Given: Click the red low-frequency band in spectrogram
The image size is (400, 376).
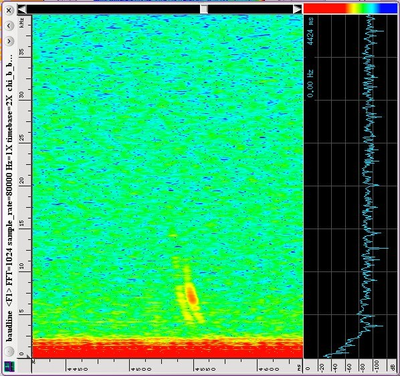Looking at the screenshot, I should pyautogui.click(x=168, y=349).
